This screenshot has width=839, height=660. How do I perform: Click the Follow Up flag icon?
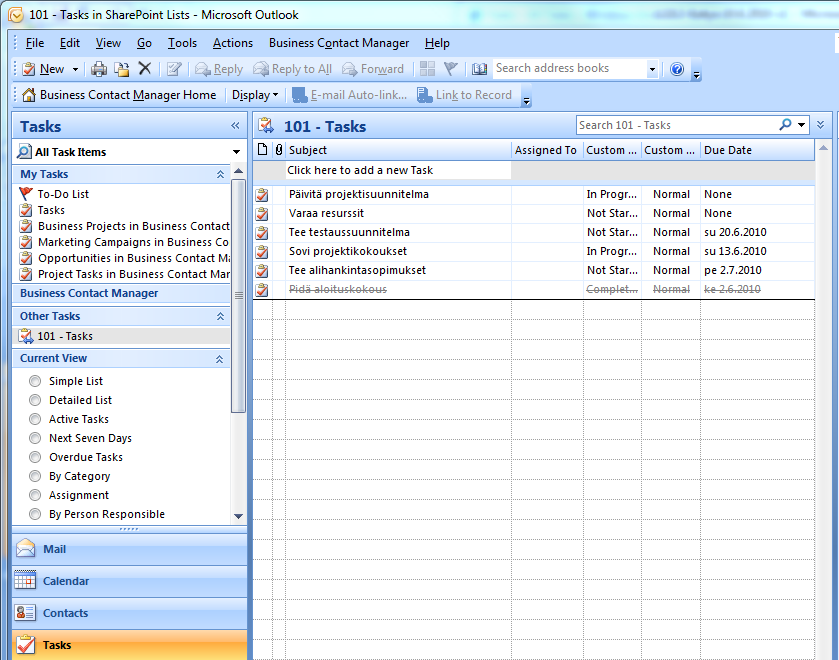point(451,69)
